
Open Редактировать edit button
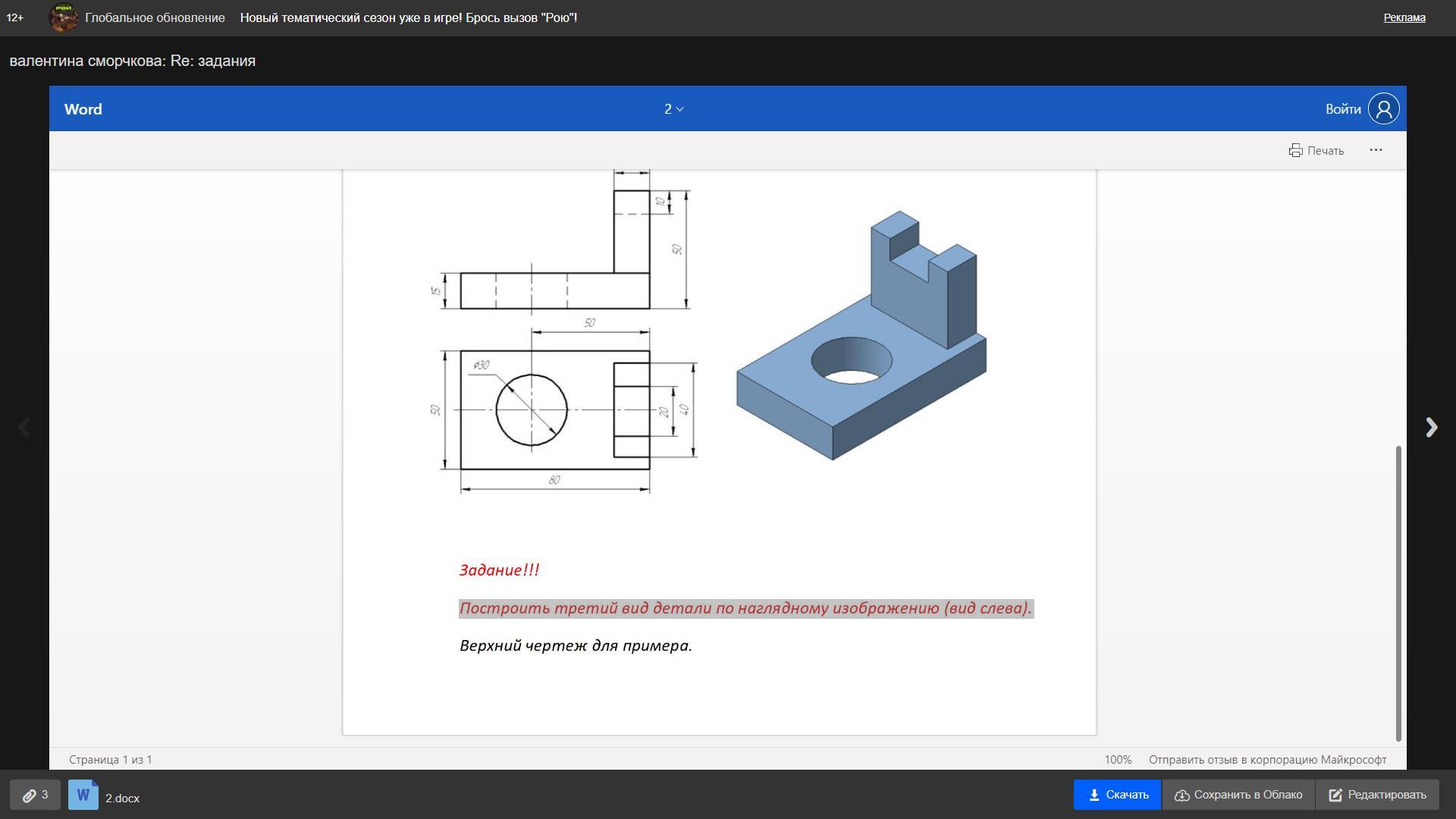[1377, 795]
